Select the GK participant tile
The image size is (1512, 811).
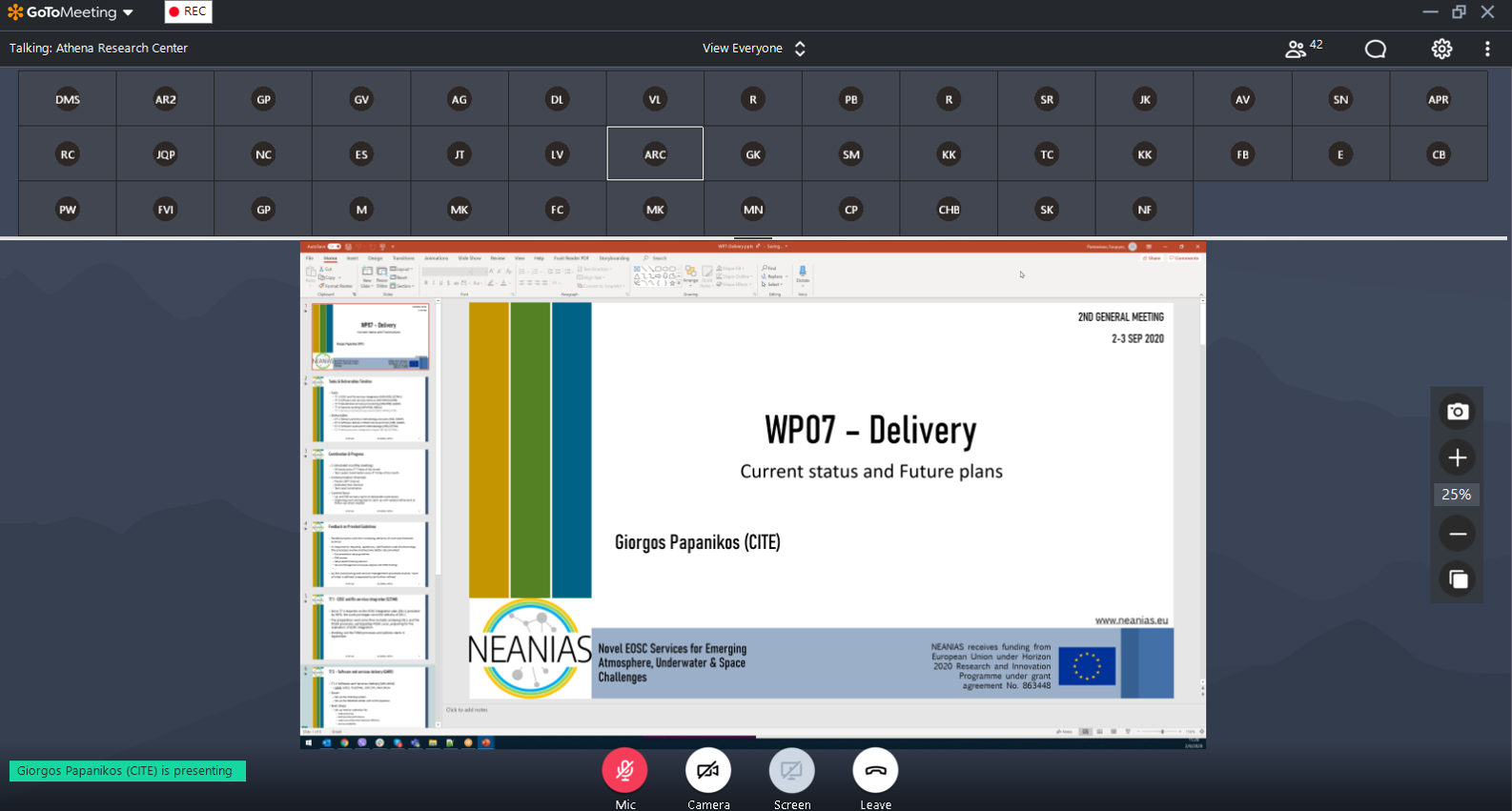coord(753,154)
